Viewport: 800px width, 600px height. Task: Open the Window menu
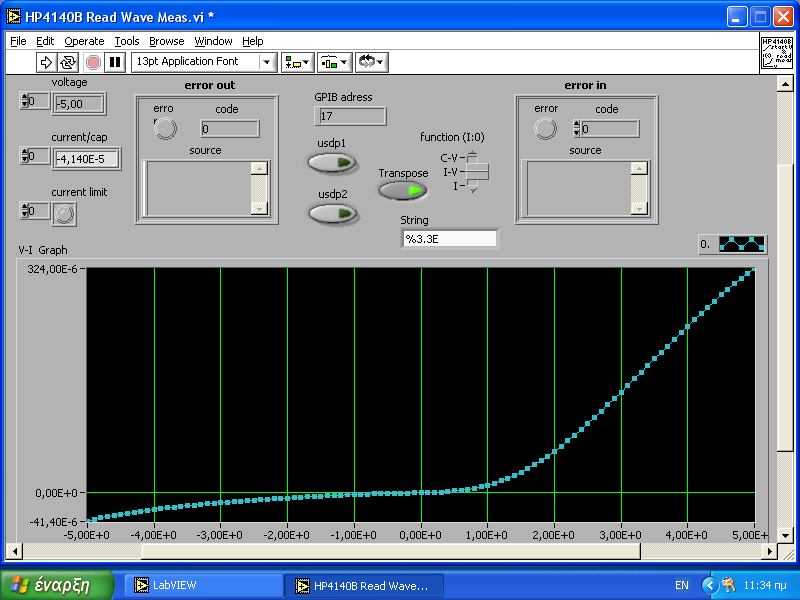(x=213, y=41)
